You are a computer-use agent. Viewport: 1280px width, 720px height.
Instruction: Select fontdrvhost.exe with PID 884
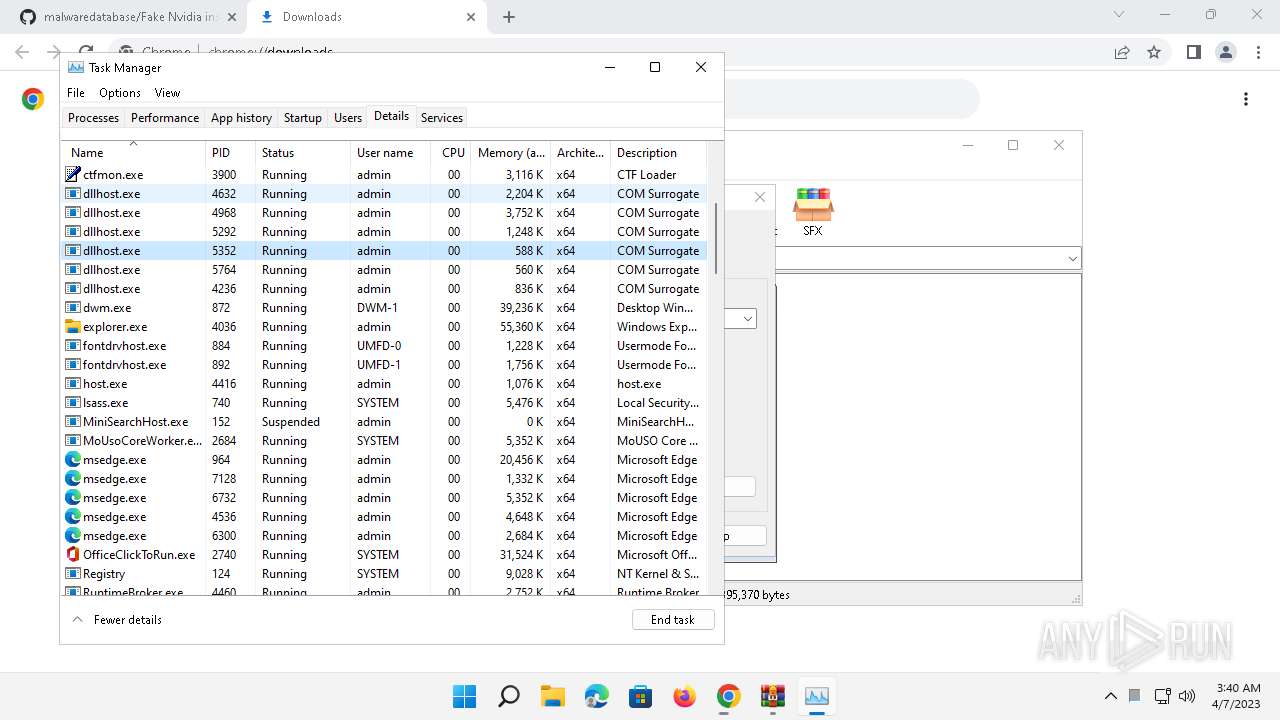385,346
